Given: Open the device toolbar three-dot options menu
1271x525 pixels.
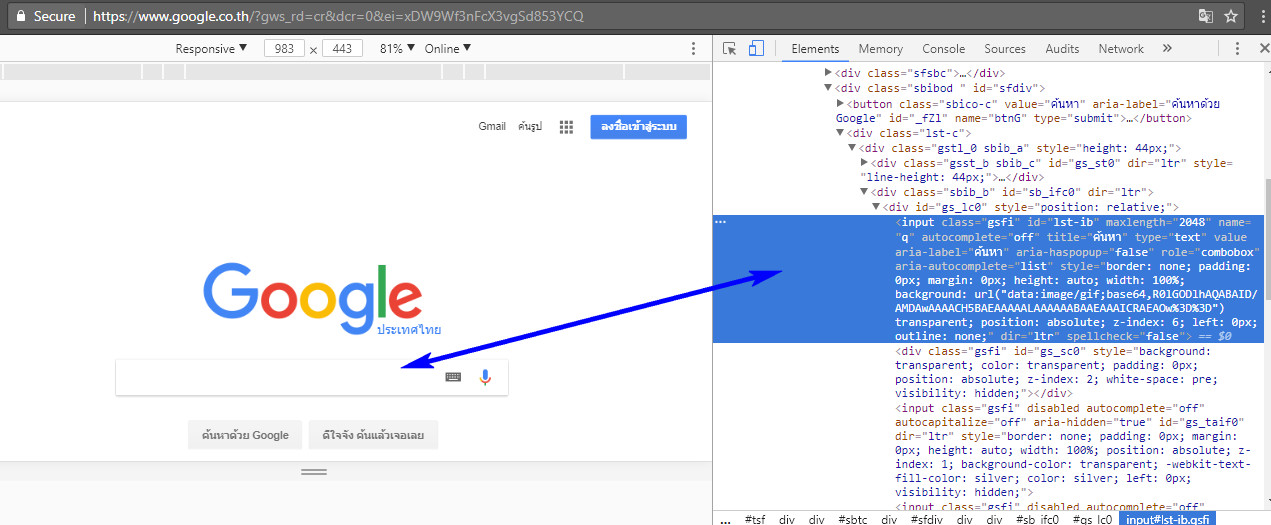Looking at the screenshot, I should pyautogui.click(x=694, y=48).
